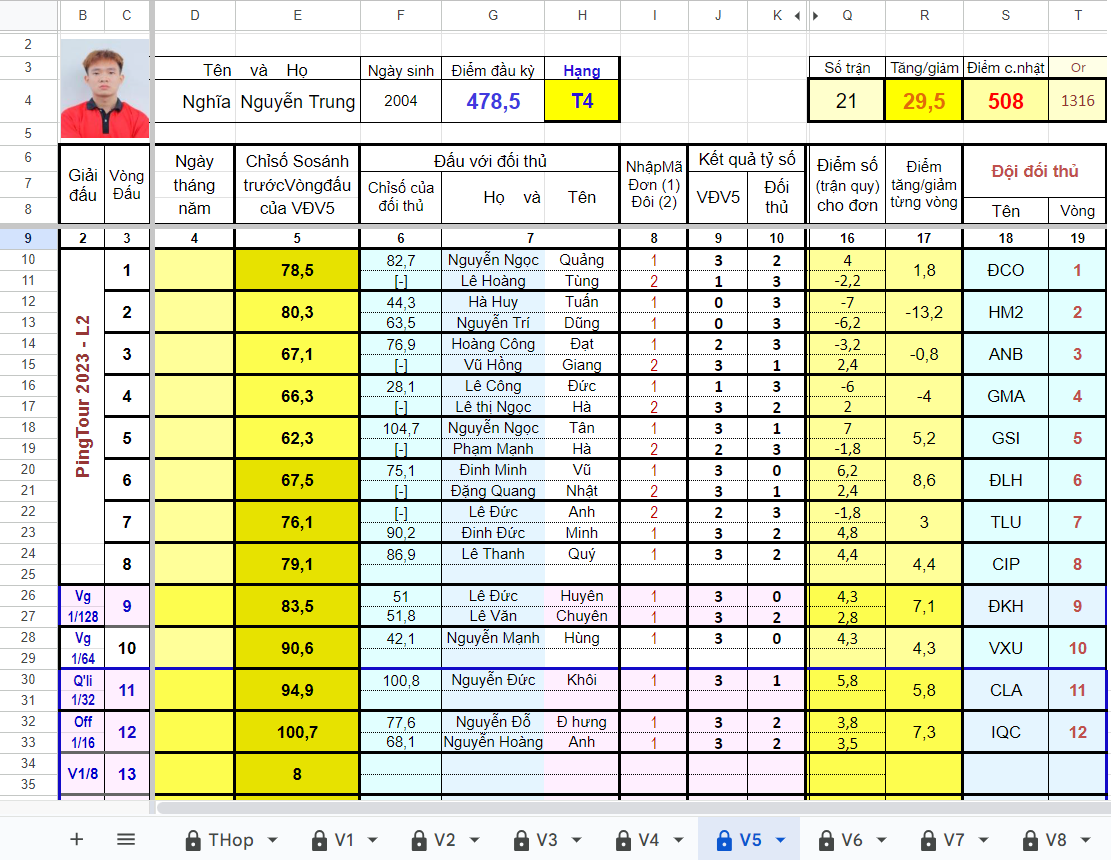Click the add sheet plus icon

pos(77,839)
